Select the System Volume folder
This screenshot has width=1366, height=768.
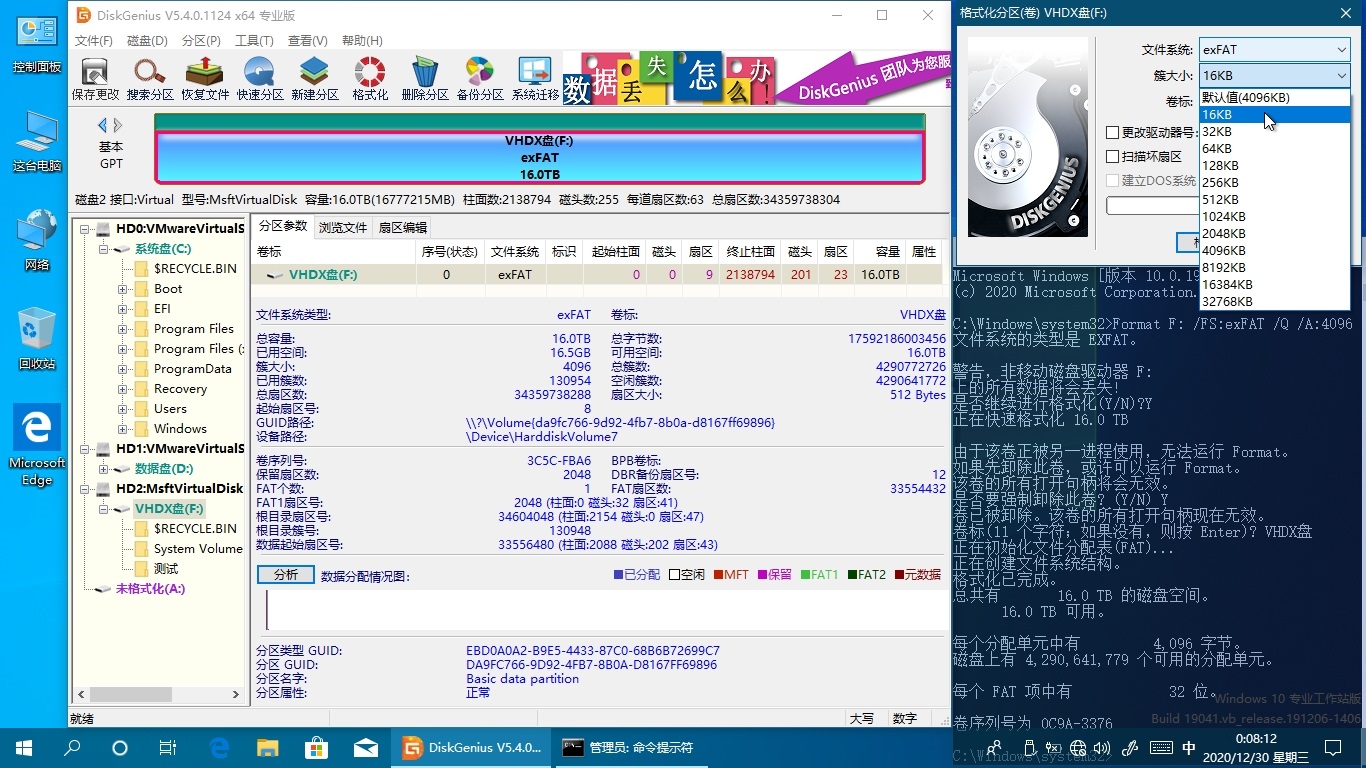[198, 549]
